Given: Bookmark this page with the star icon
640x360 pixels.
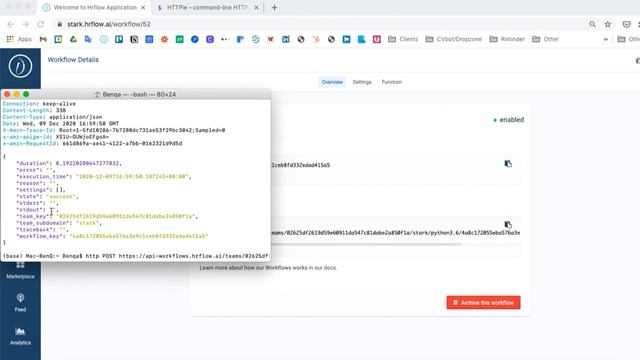Looking at the screenshot, I should coord(608,24).
